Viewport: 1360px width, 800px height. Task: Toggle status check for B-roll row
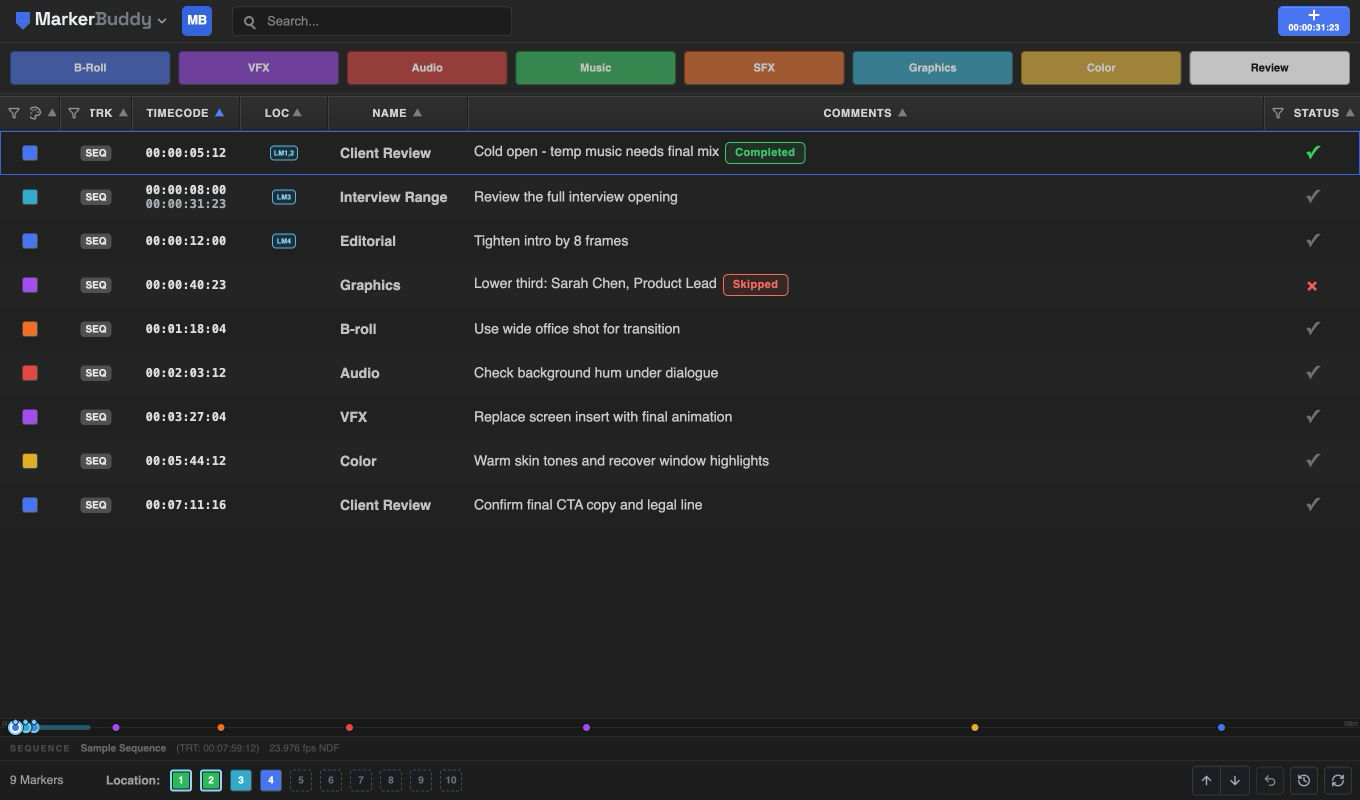click(x=1313, y=328)
